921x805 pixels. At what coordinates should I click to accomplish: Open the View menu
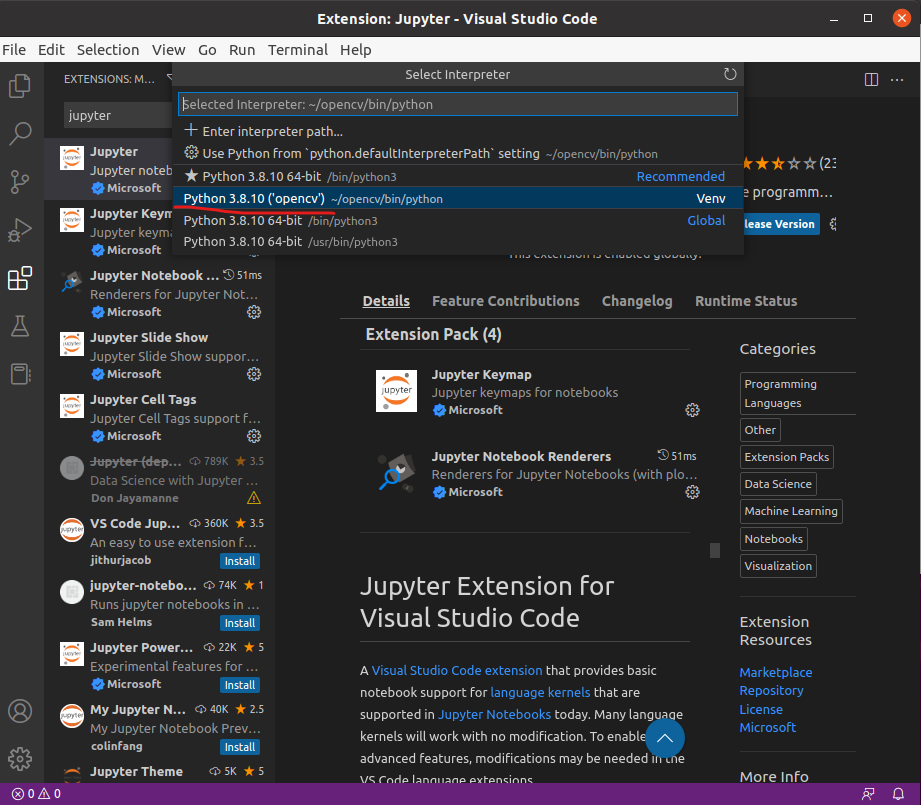[169, 50]
